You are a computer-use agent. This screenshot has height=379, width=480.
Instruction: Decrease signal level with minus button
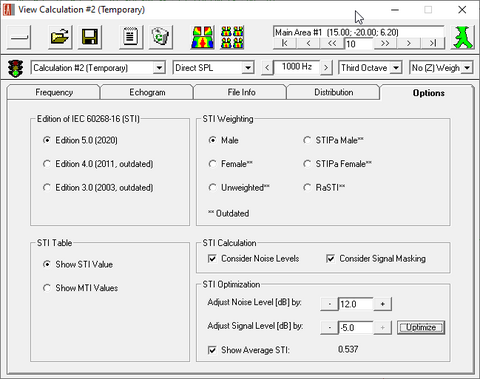pyautogui.click(x=329, y=328)
